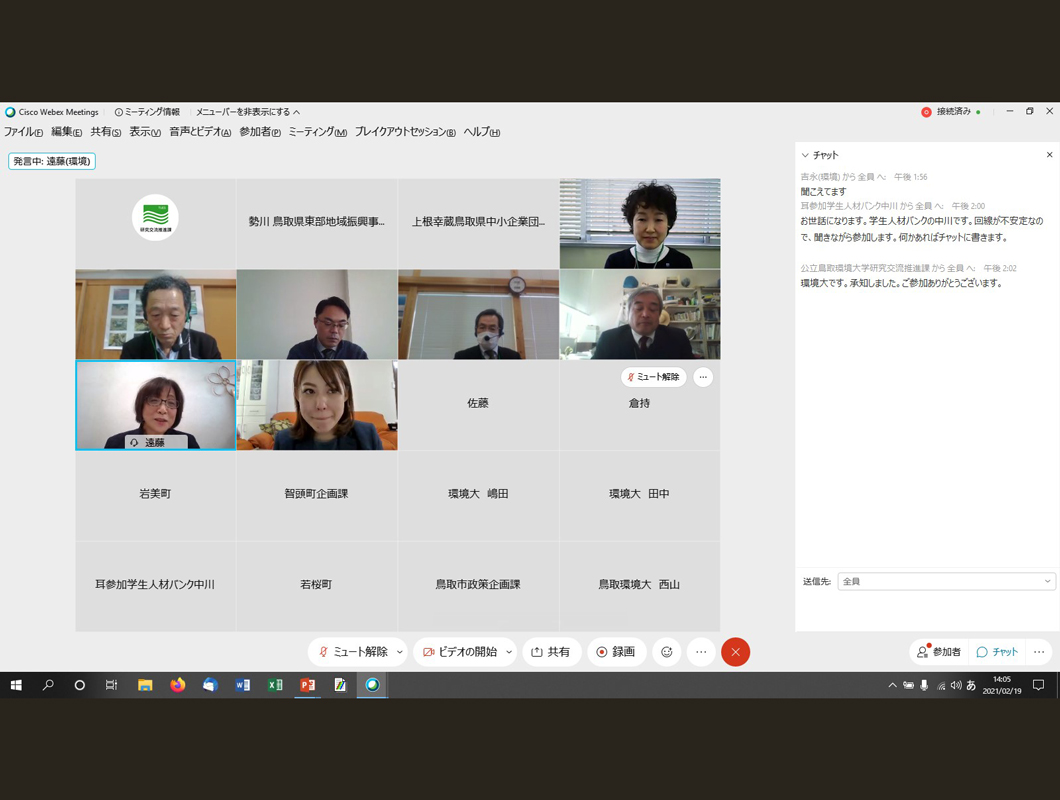The width and height of the screenshot is (1060, 800).
Task: Expand video options arrow beside ビデオの開始
Action: point(509,652)
